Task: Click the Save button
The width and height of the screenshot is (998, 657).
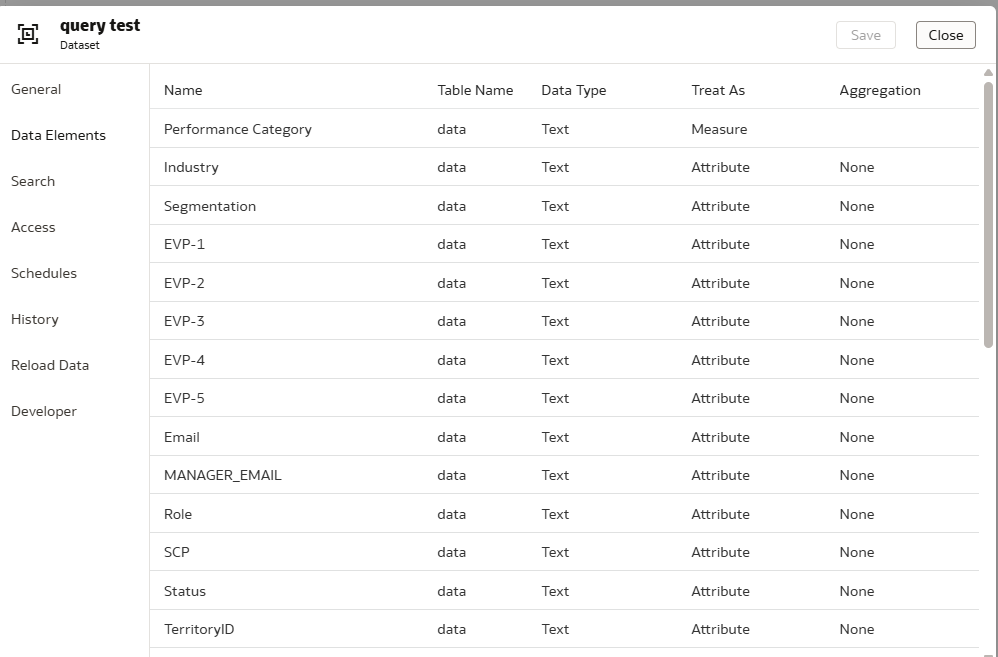Action: (866, 35)
